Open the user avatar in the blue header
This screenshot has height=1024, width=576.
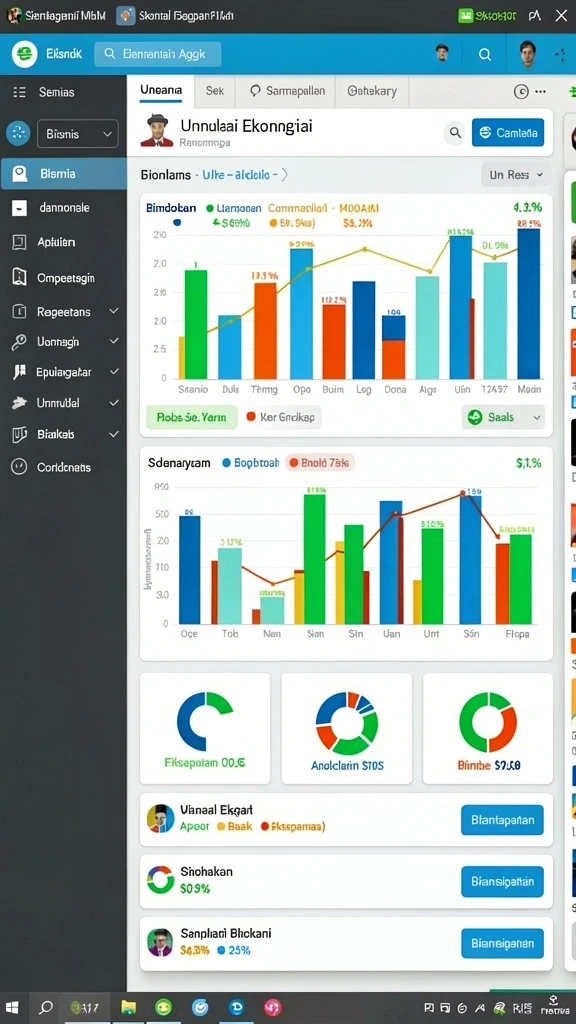click(x=528, y=54)
